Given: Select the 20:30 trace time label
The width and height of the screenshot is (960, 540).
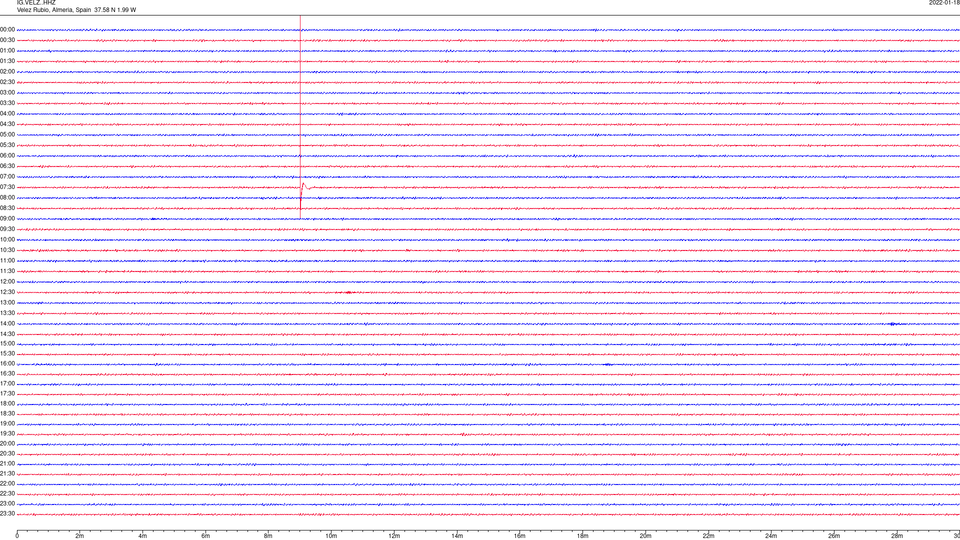Looking at the screenshot, I should pyautogui.click(x=7, y=454).
